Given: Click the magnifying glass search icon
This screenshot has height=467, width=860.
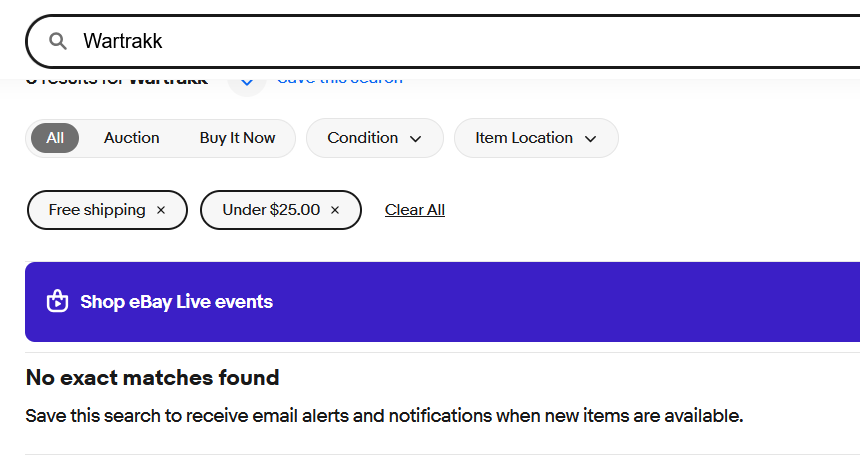Looking at the screenshot, I should 58,41.
